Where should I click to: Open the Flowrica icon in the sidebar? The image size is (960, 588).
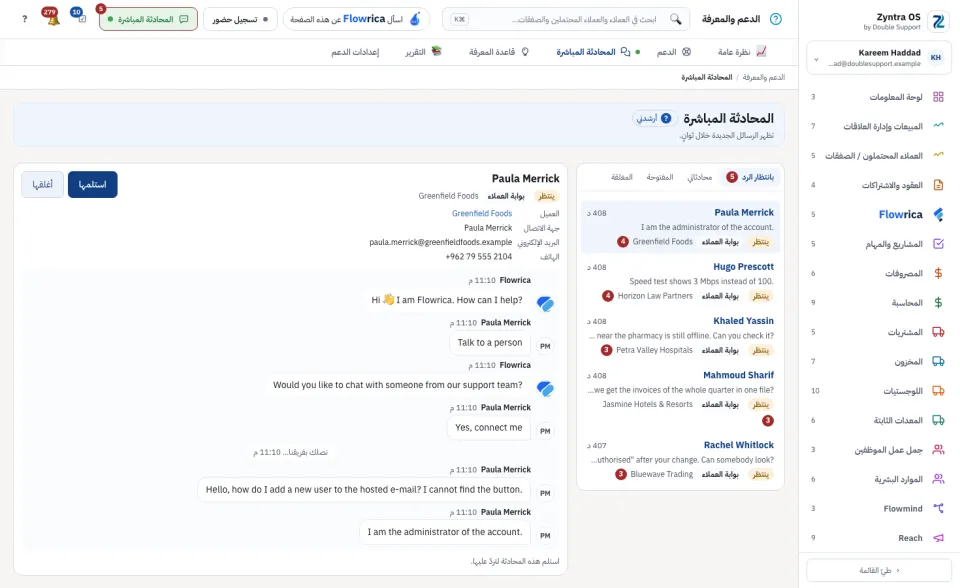938,214
